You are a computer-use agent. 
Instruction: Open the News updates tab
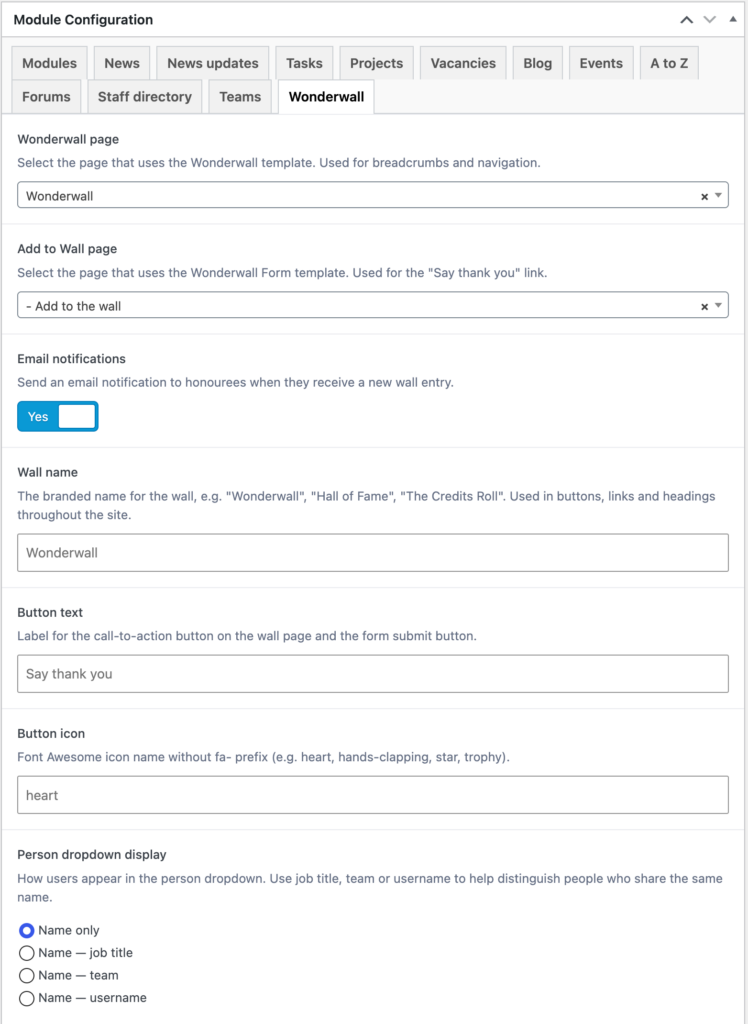pos(213,63)
